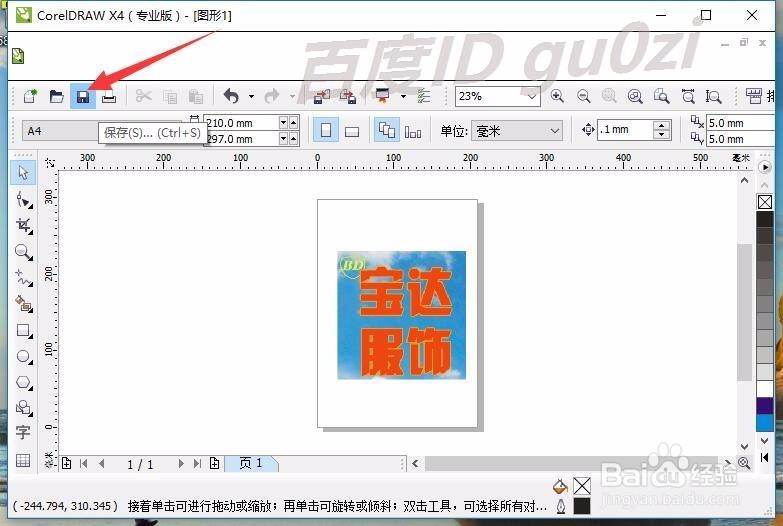This screenshot has height=526, width=783.
Task: Click the Export icon
Action: point(348,96)
